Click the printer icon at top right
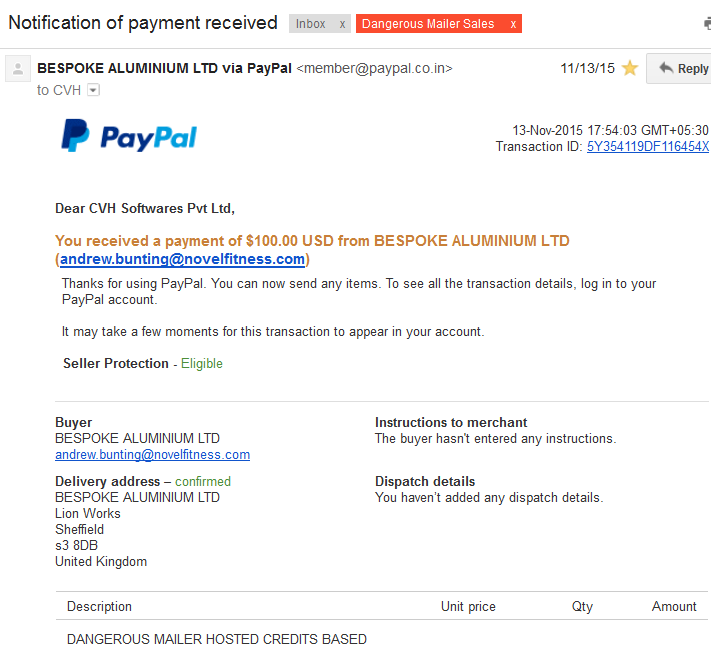Viewport: 711px width, 646px height. click(x=707, y=23)
